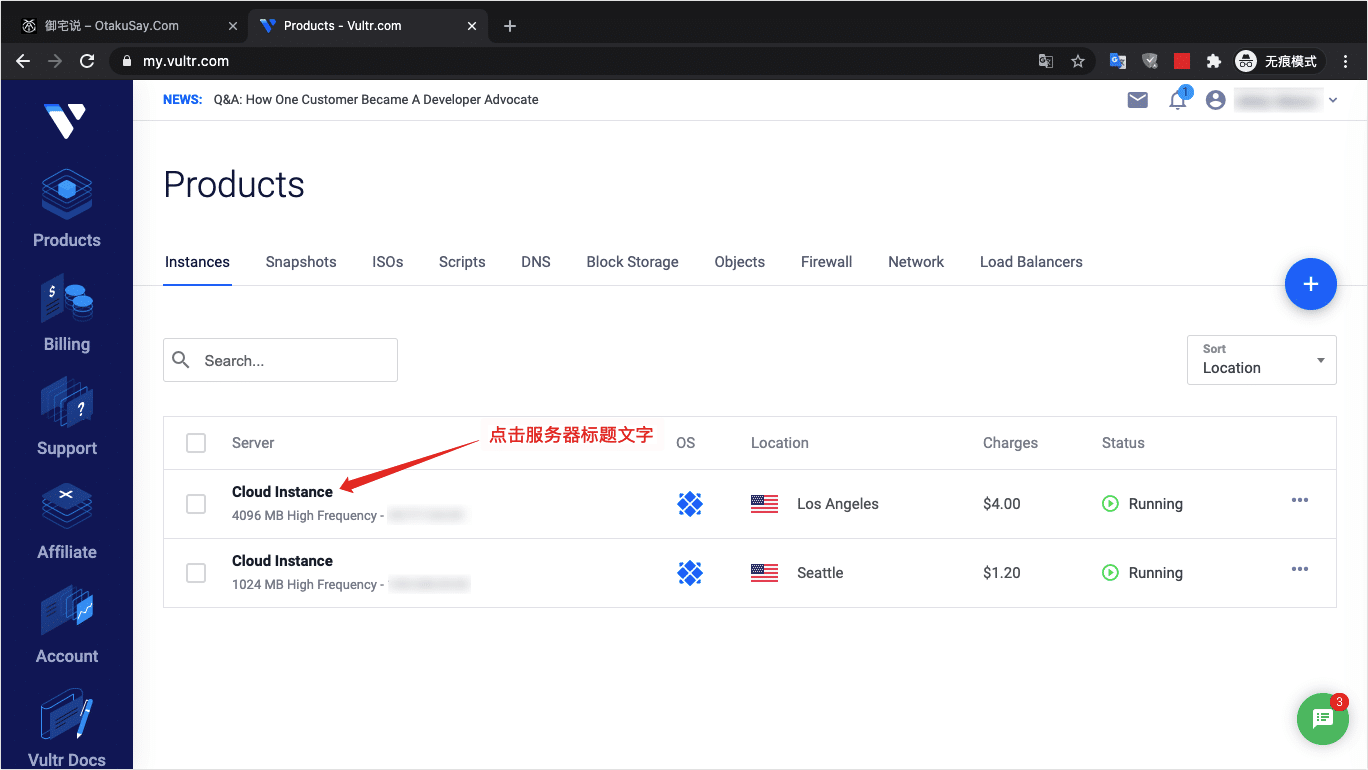Open the Firewall tab

coord(827,262)
